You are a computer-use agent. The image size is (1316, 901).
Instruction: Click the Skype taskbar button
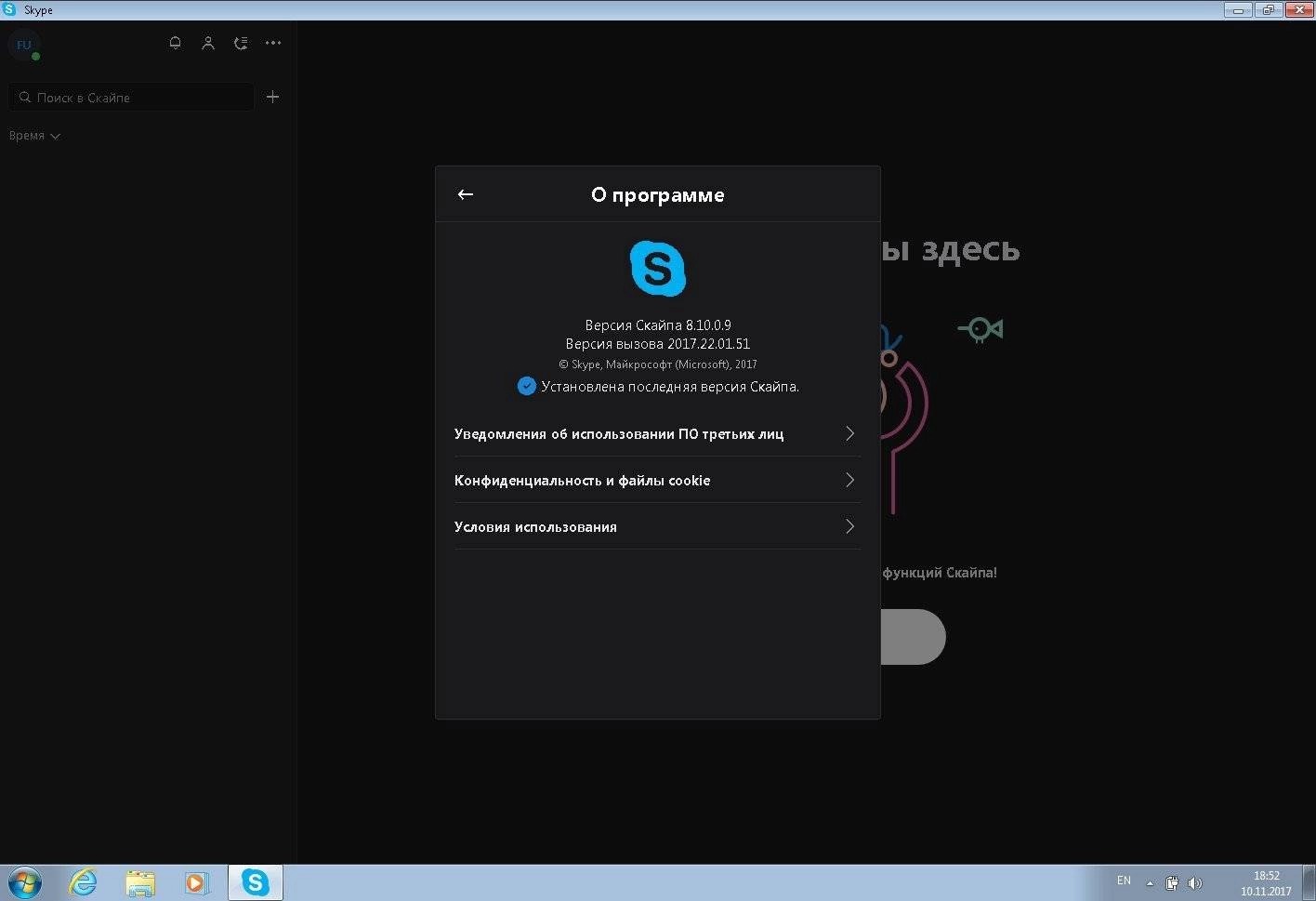(x=255, y=881)
